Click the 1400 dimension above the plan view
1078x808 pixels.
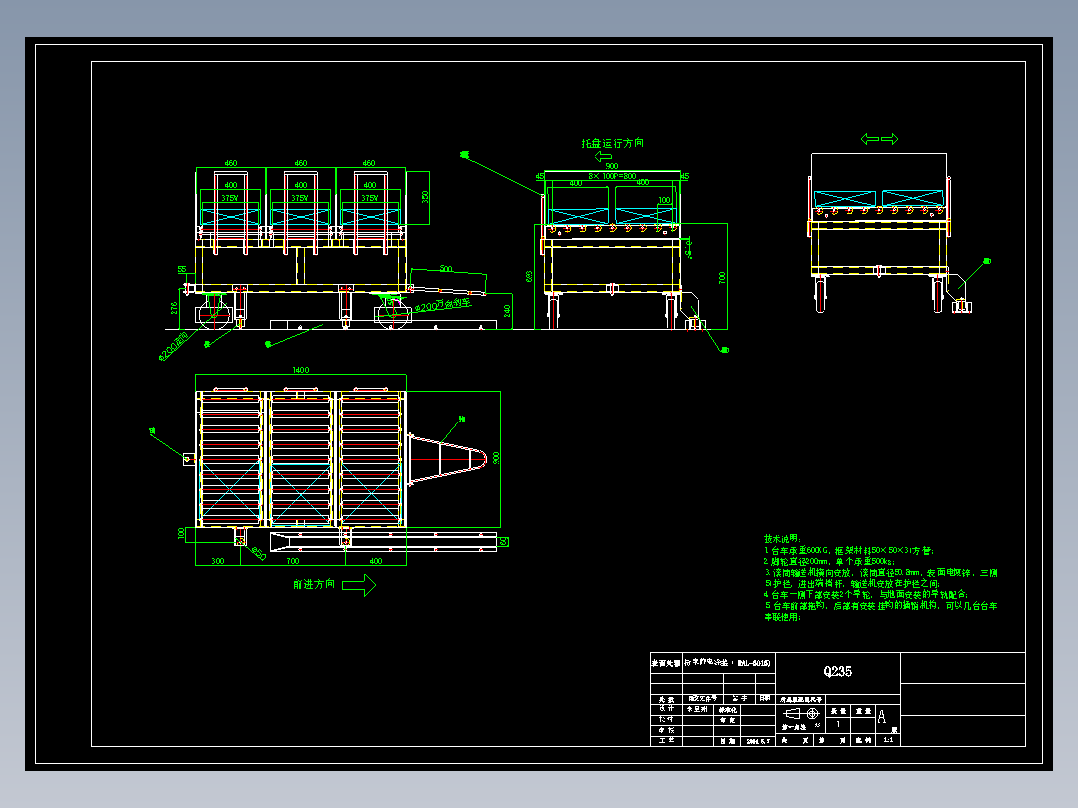[300, 370]
